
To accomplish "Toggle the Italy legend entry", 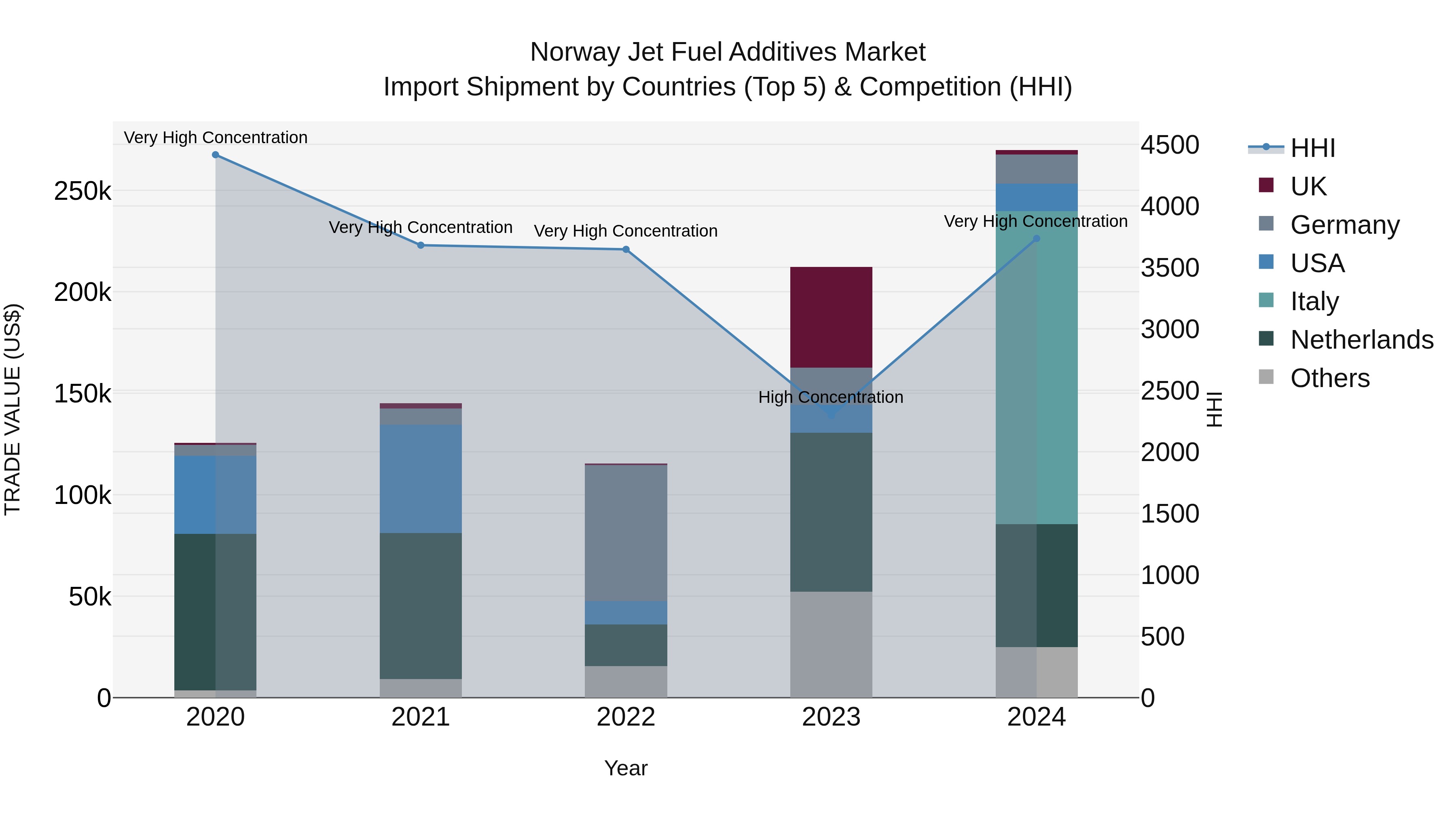I will click(1299, 301).
